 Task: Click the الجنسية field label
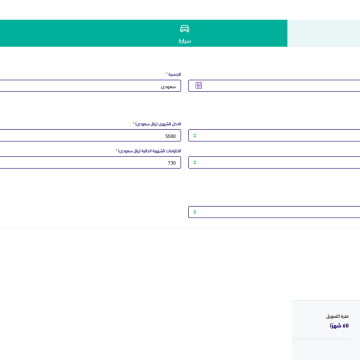[x=174, y=74]
